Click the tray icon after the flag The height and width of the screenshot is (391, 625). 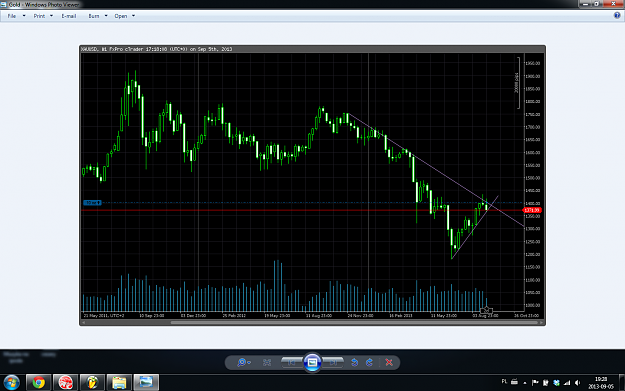click(x=546, y=383)
